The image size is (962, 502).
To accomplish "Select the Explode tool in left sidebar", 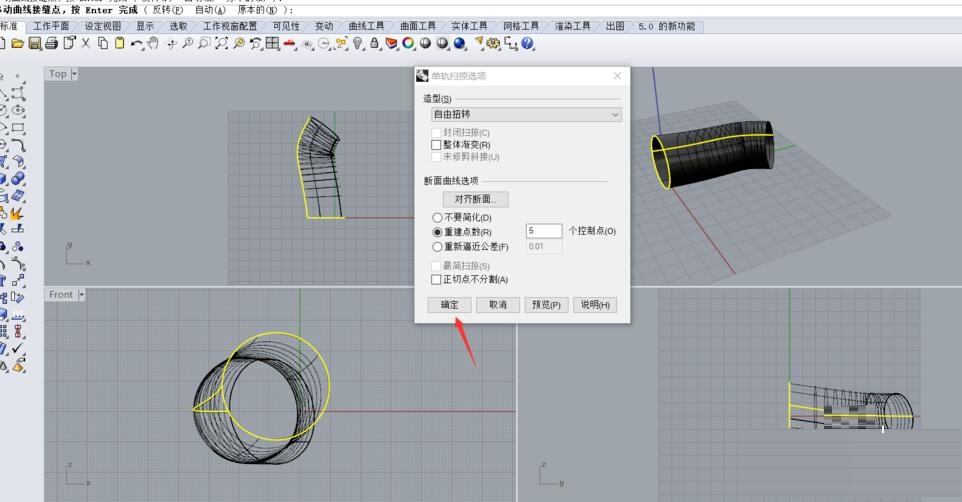I will coord(16,214).
